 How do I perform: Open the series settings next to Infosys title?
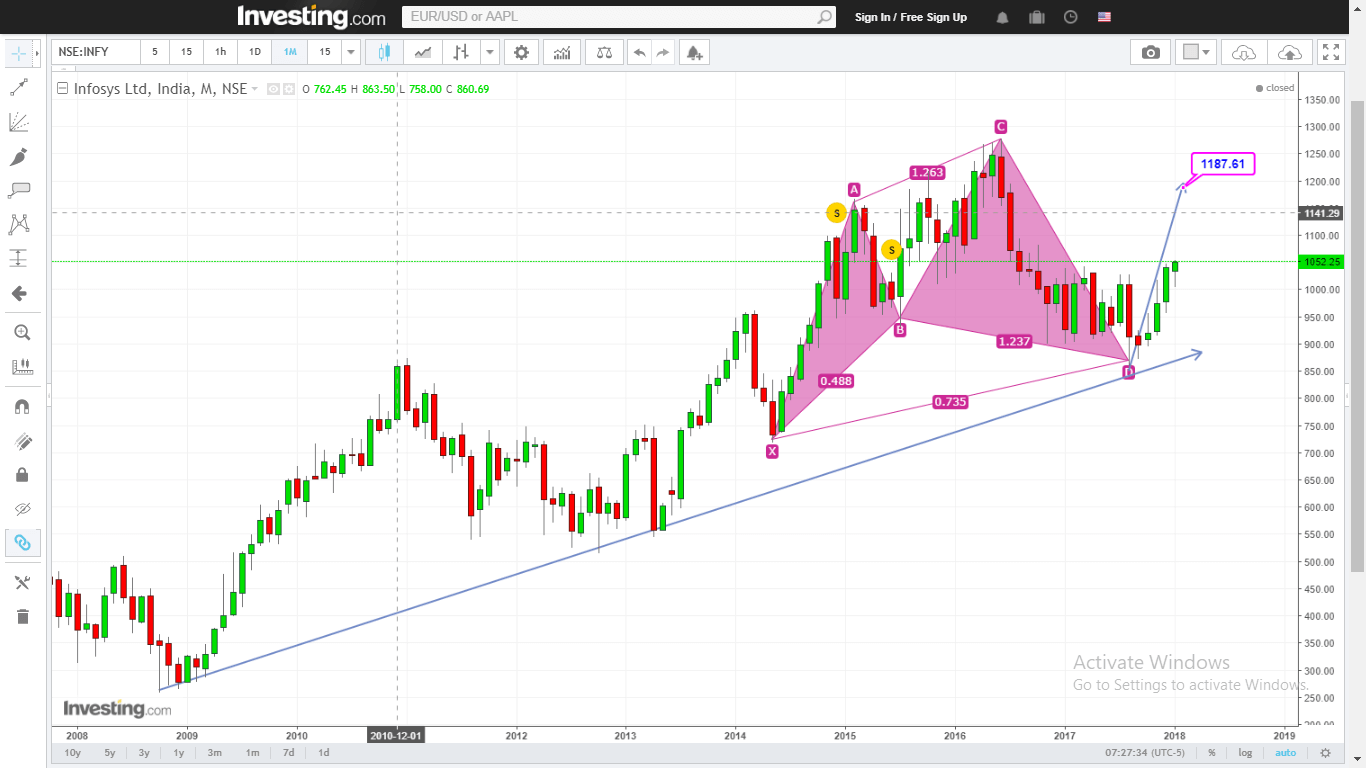coord(289,89)
